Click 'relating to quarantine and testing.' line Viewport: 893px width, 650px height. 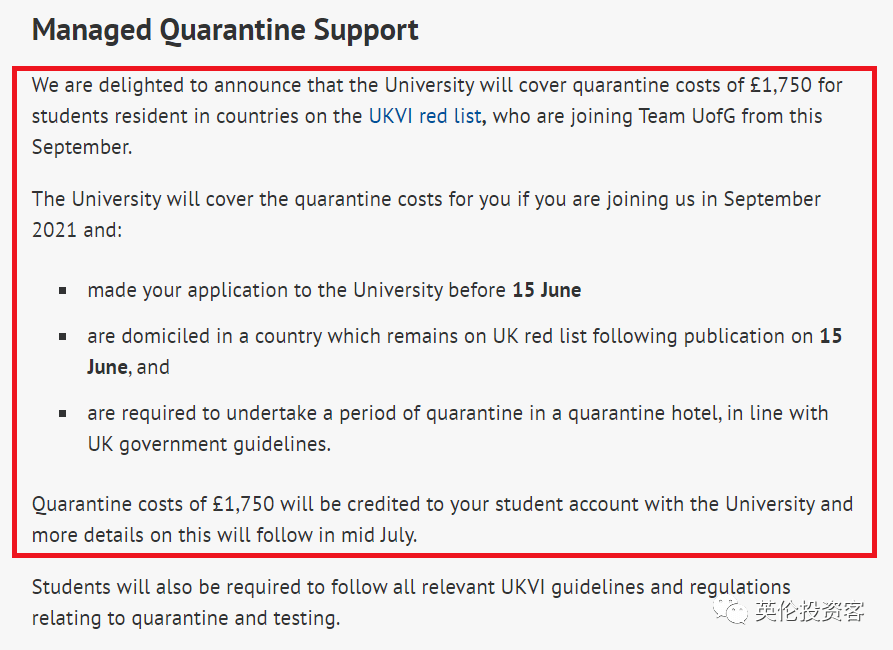click(186, 618)
